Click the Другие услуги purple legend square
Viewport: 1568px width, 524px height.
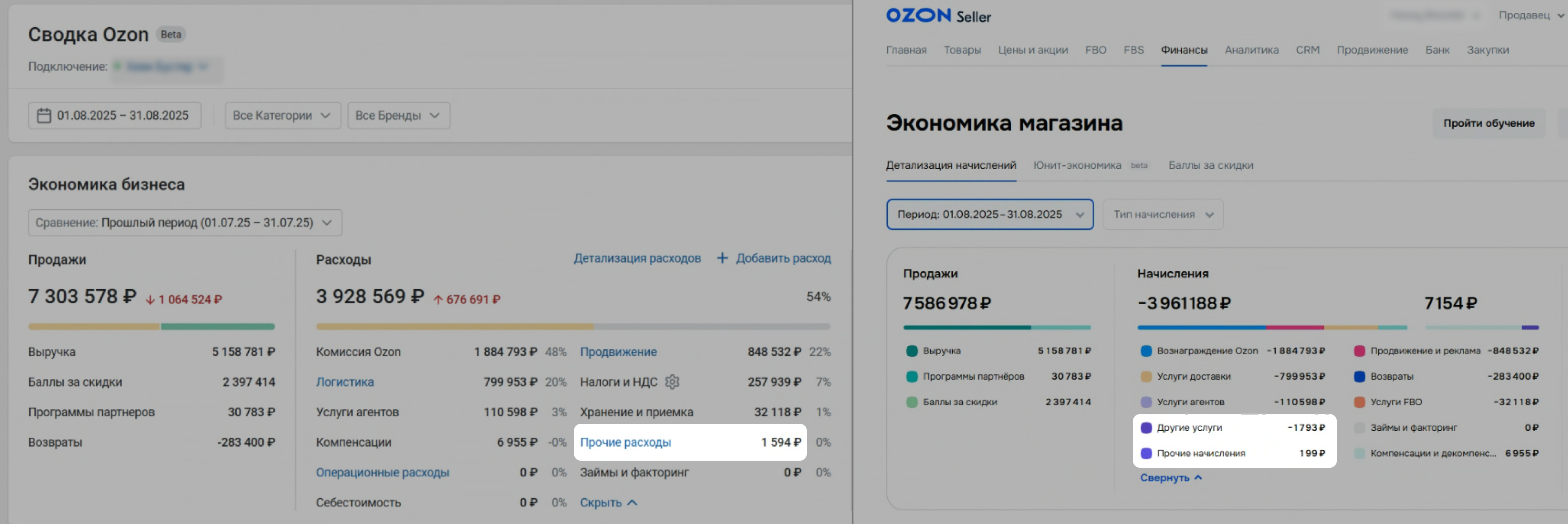point(1146,428)
